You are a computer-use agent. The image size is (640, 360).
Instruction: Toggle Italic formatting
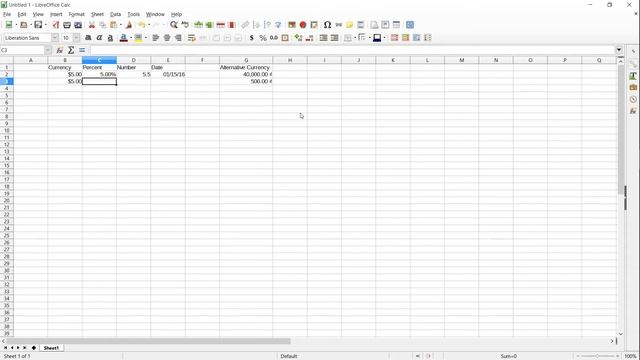click(99, 38)
